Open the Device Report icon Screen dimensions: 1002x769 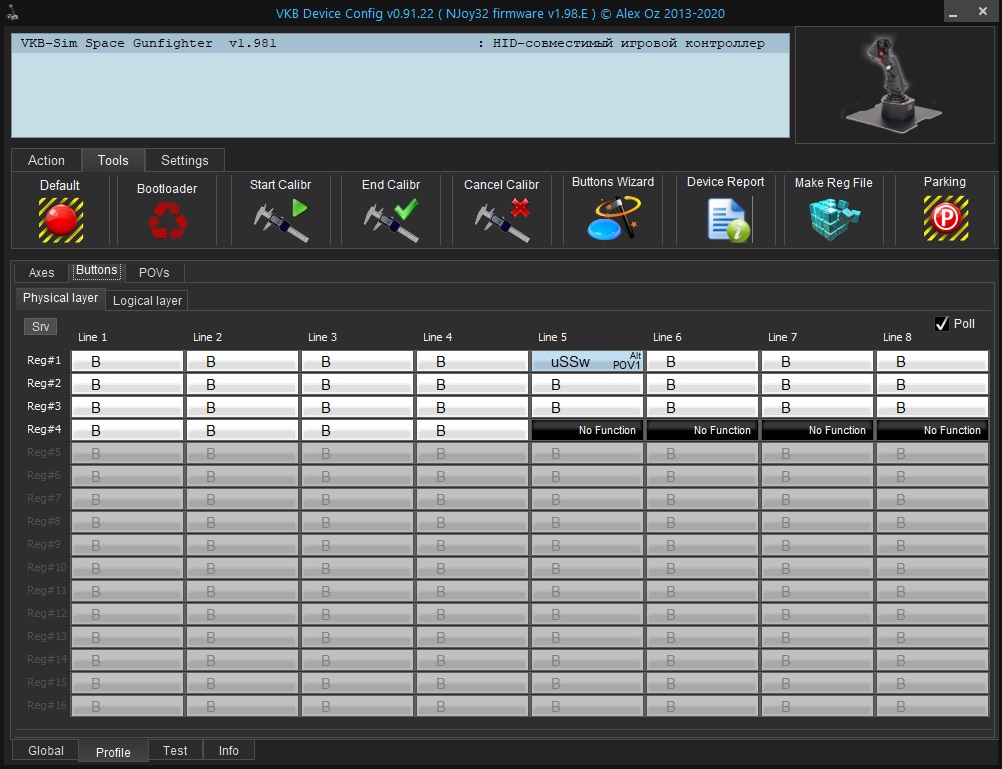(728, 220)
